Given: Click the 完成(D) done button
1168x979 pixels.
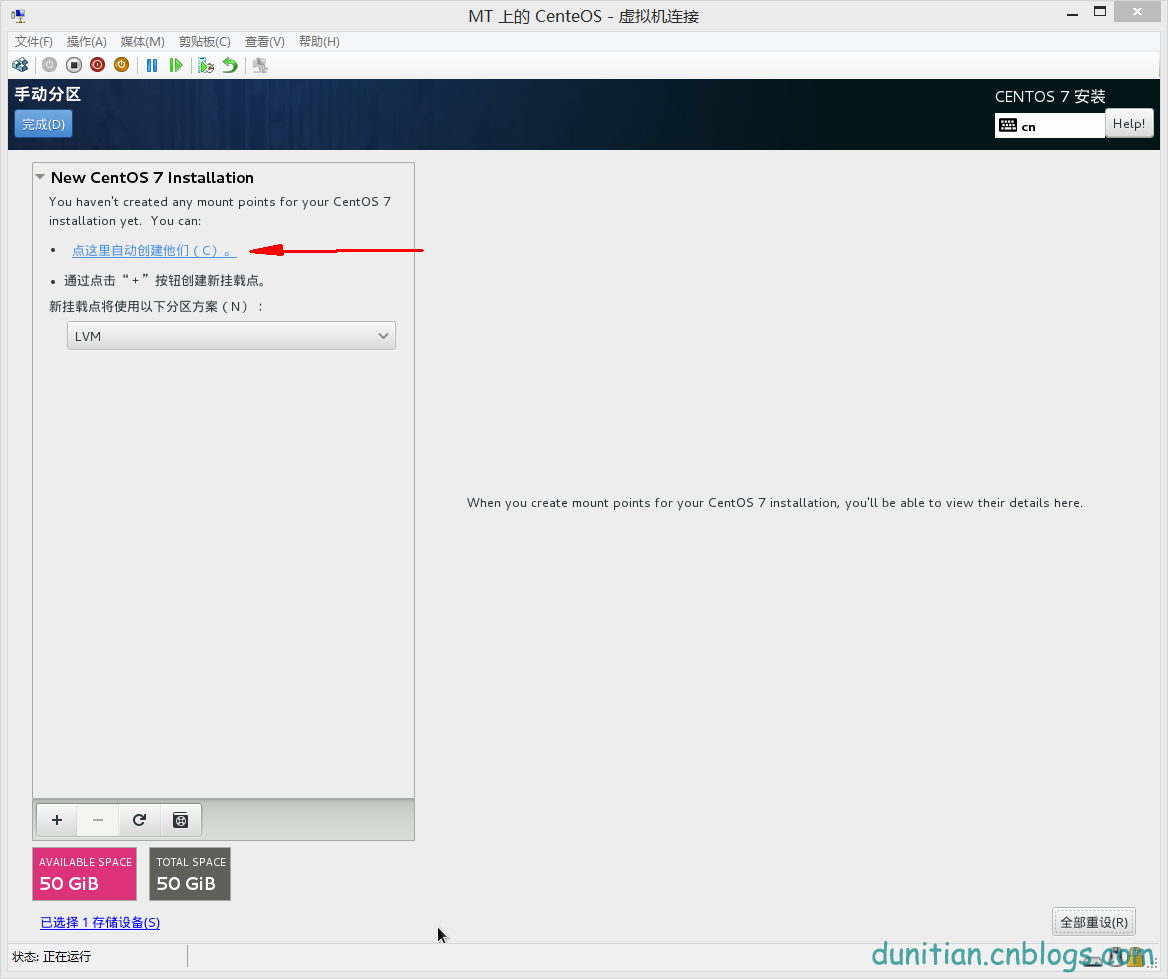Looking at the screenshot, I should (43, 124).
